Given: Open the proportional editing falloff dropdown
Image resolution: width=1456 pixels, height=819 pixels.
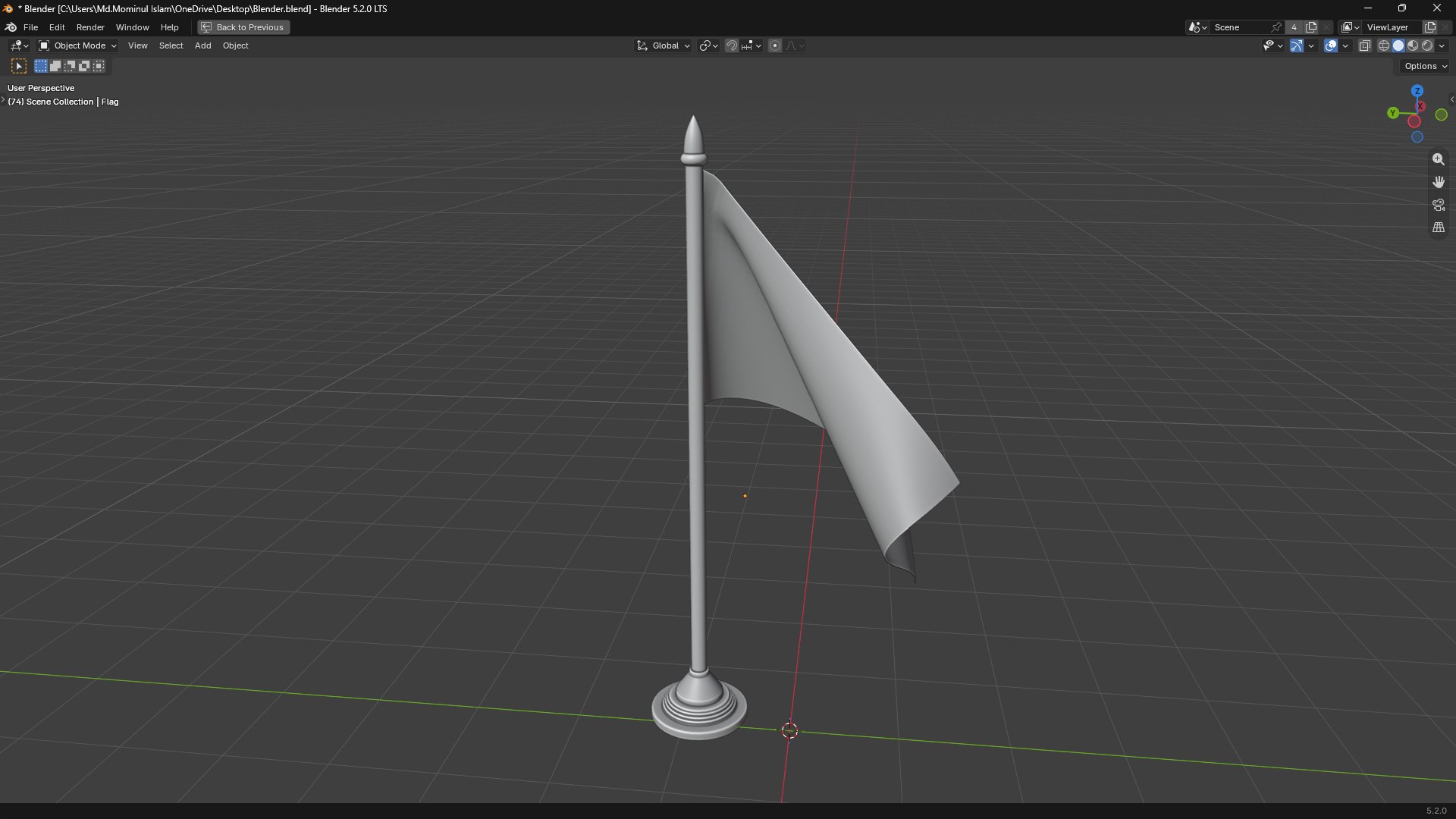Looking at the screenshot, I should pos(795,45).
